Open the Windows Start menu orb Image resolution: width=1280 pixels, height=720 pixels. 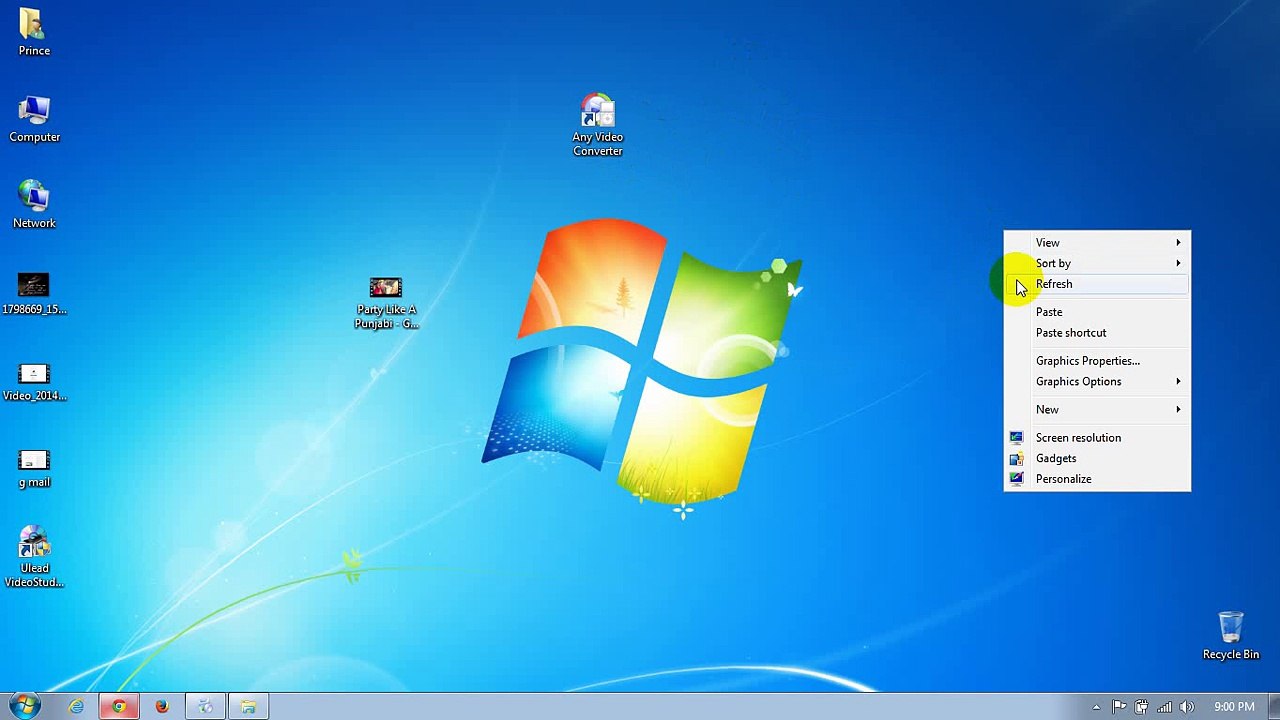click(x=24, y=706)
